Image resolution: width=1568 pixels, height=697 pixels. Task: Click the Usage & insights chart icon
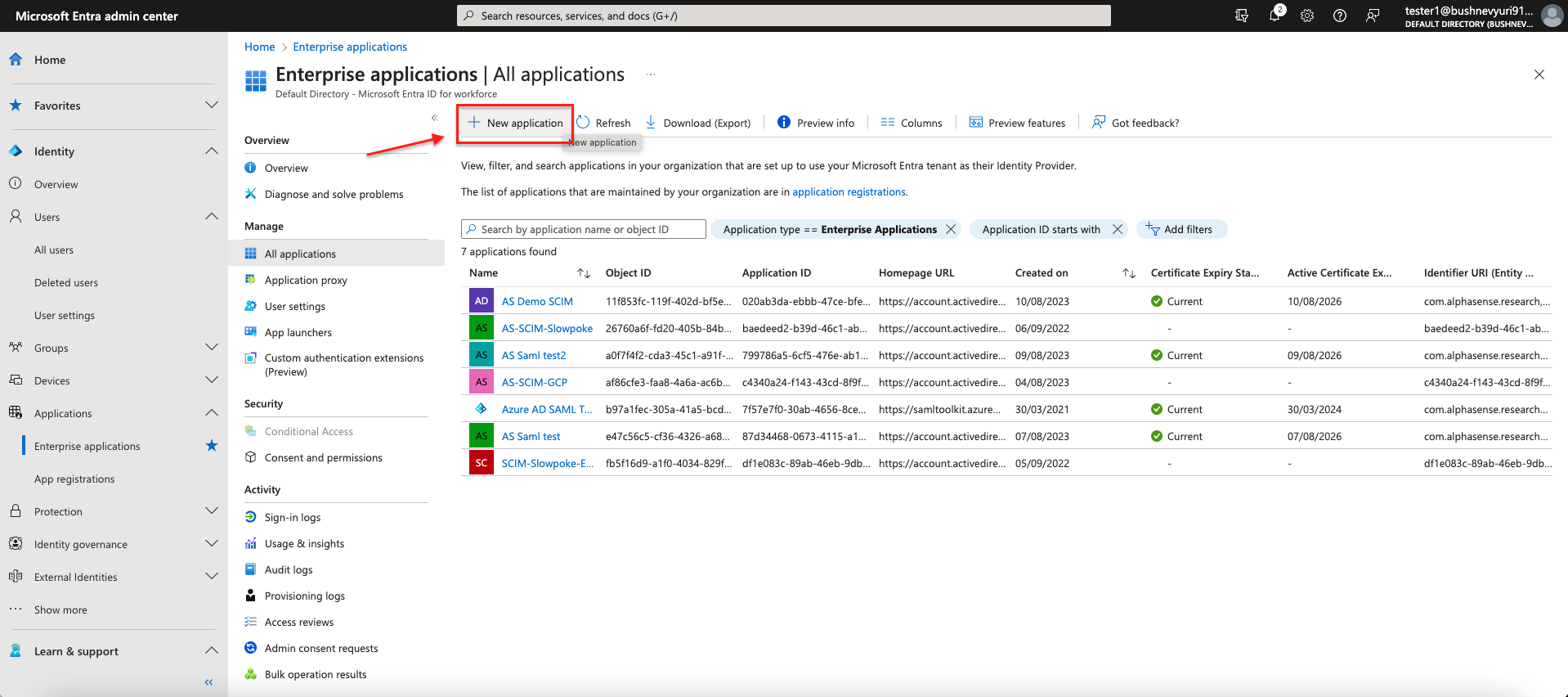251,543
